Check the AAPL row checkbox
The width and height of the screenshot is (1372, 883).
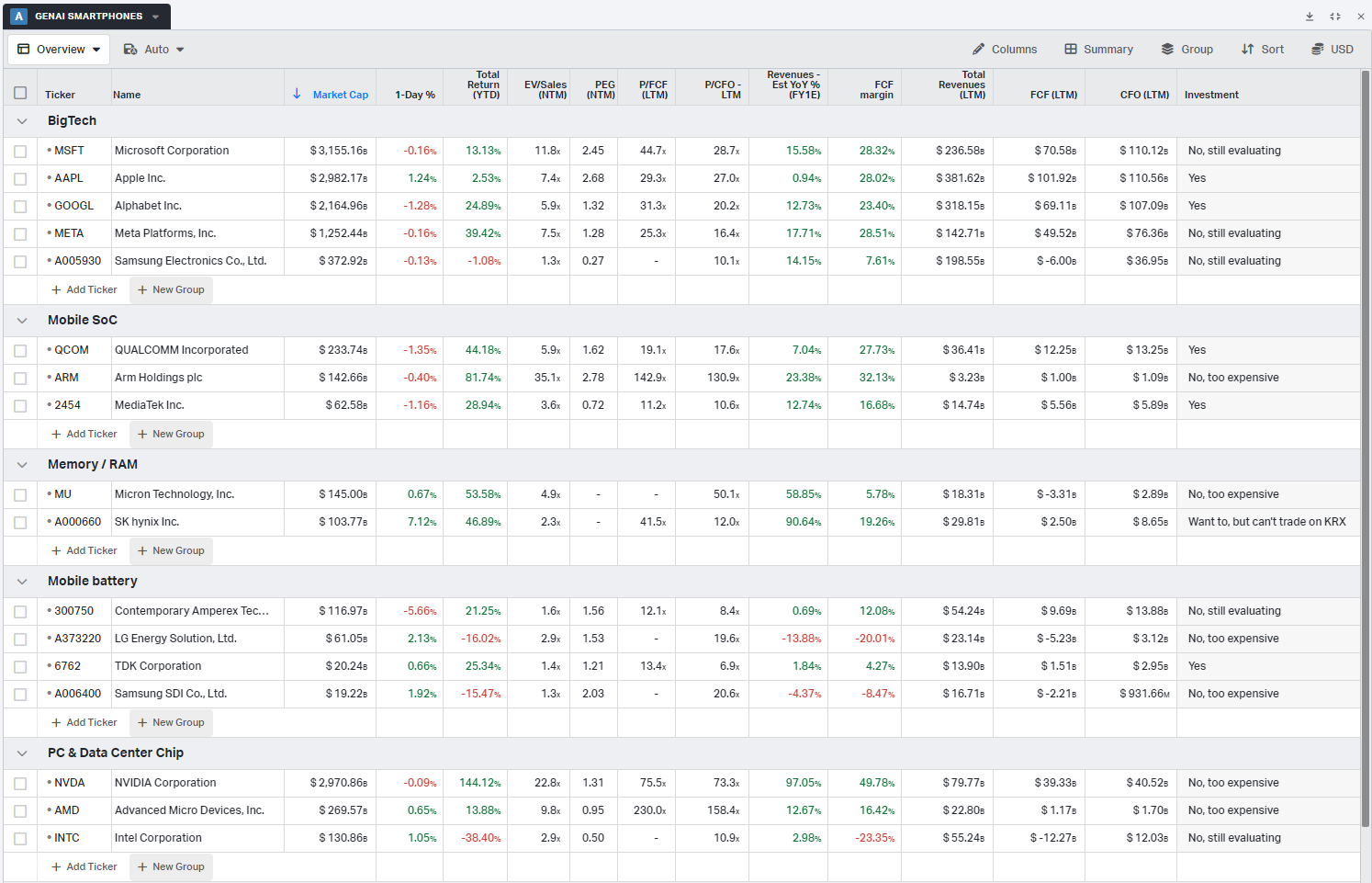(20, 178)
